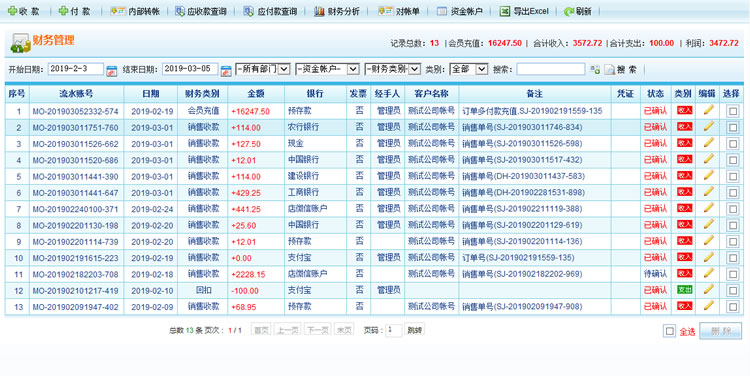Expand the 类别 全部 dropdown

pyautogui.click(x=469, y=69)
